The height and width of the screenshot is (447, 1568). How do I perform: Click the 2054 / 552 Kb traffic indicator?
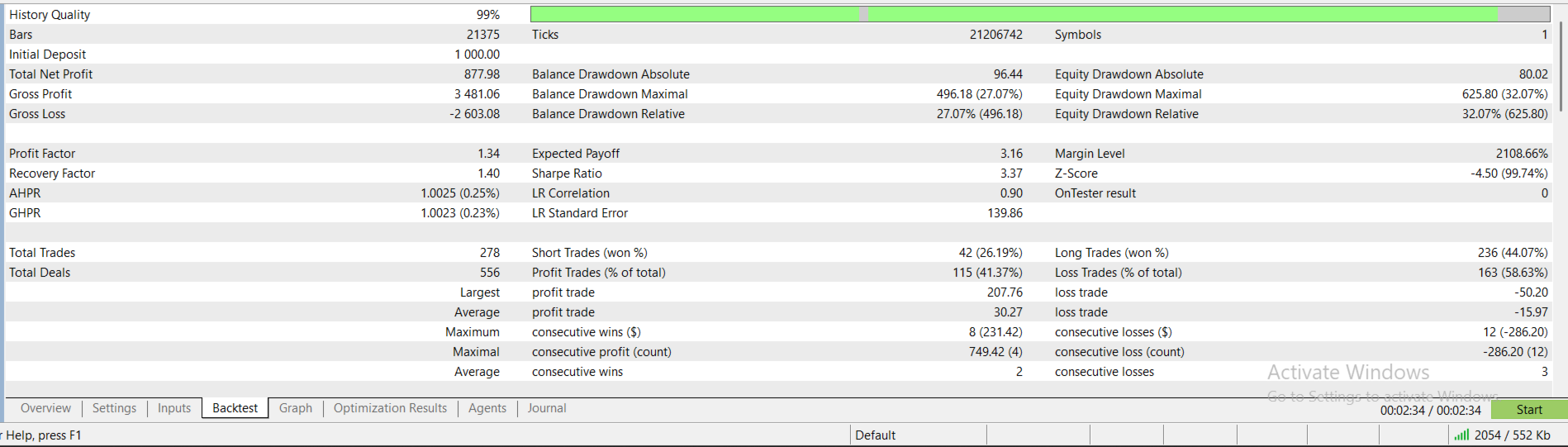[1512, 435]
